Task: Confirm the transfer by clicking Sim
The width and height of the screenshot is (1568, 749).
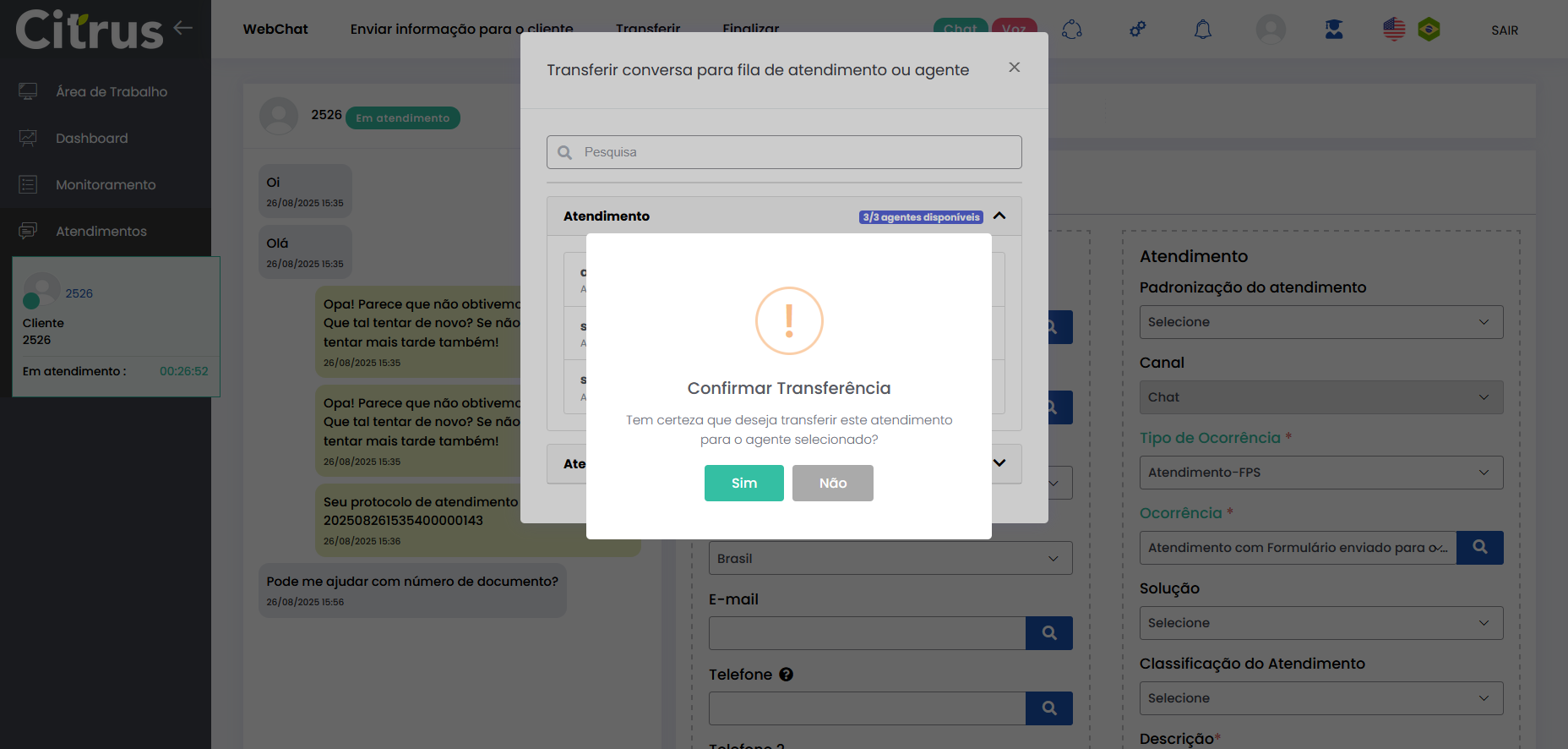Action: [743, 483]
